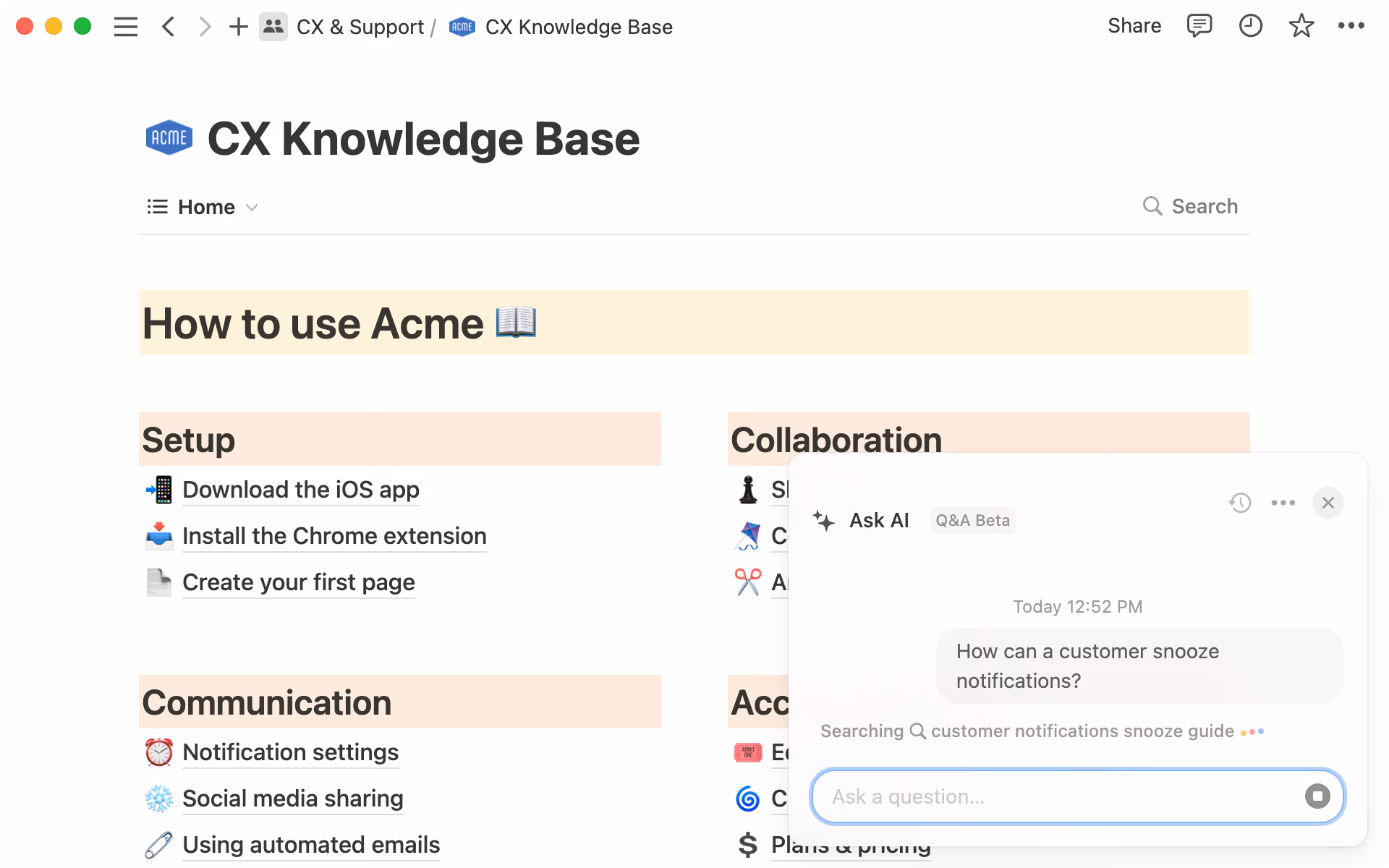
Task: Navigate to CX & Support breadcrumb
Action: pos(360,27)
